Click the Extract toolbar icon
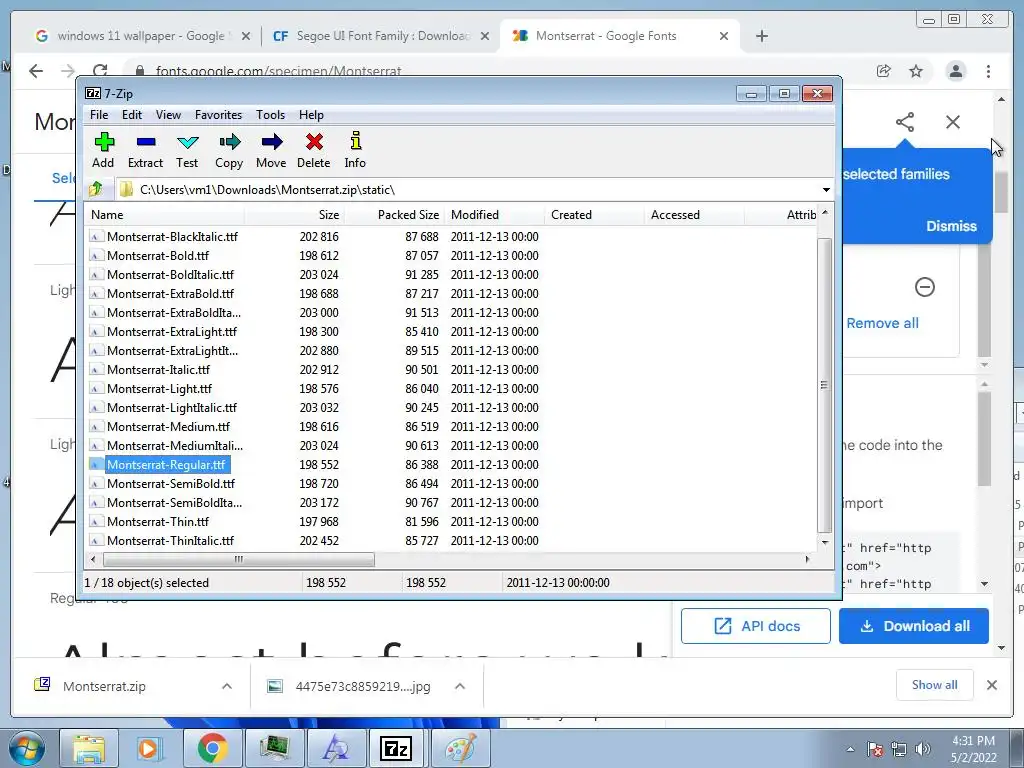 pos(145,150)
